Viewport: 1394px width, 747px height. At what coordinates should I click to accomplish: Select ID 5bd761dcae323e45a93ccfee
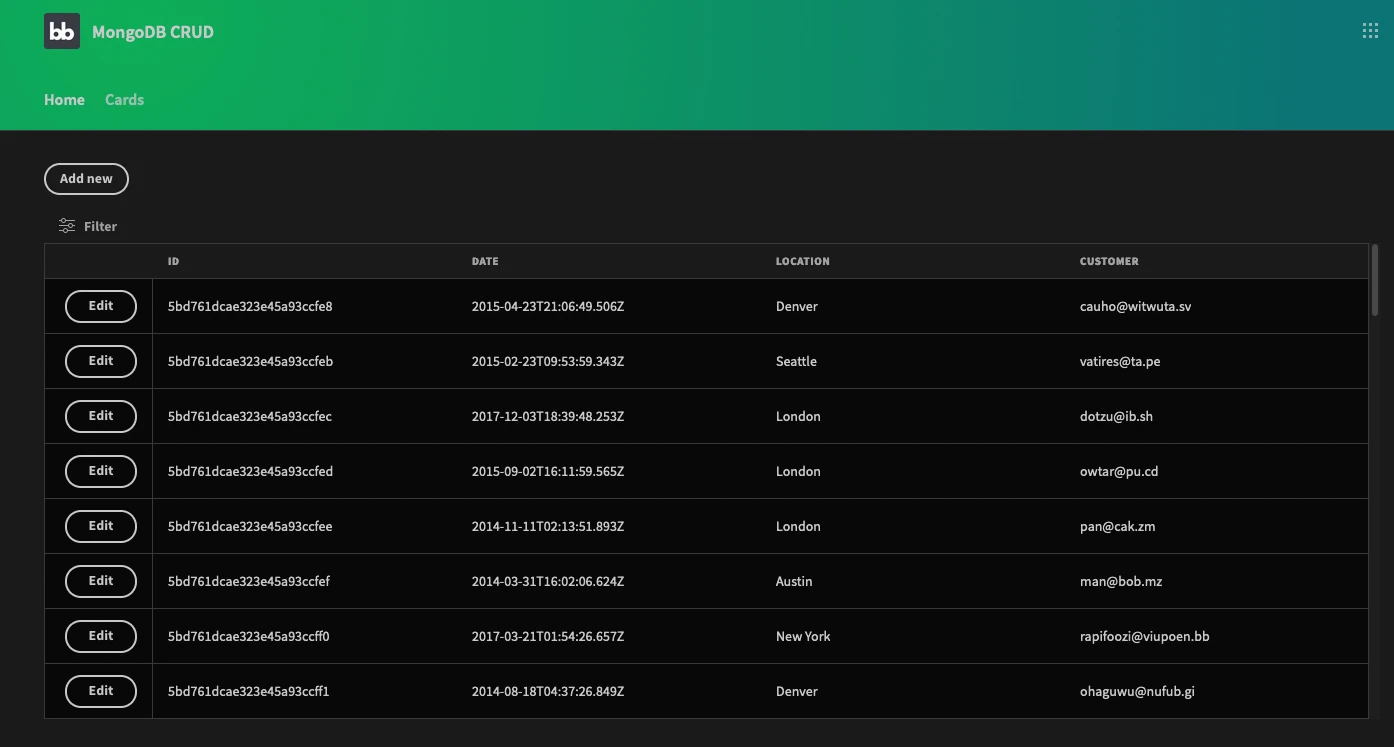click(x=250, y=526)
